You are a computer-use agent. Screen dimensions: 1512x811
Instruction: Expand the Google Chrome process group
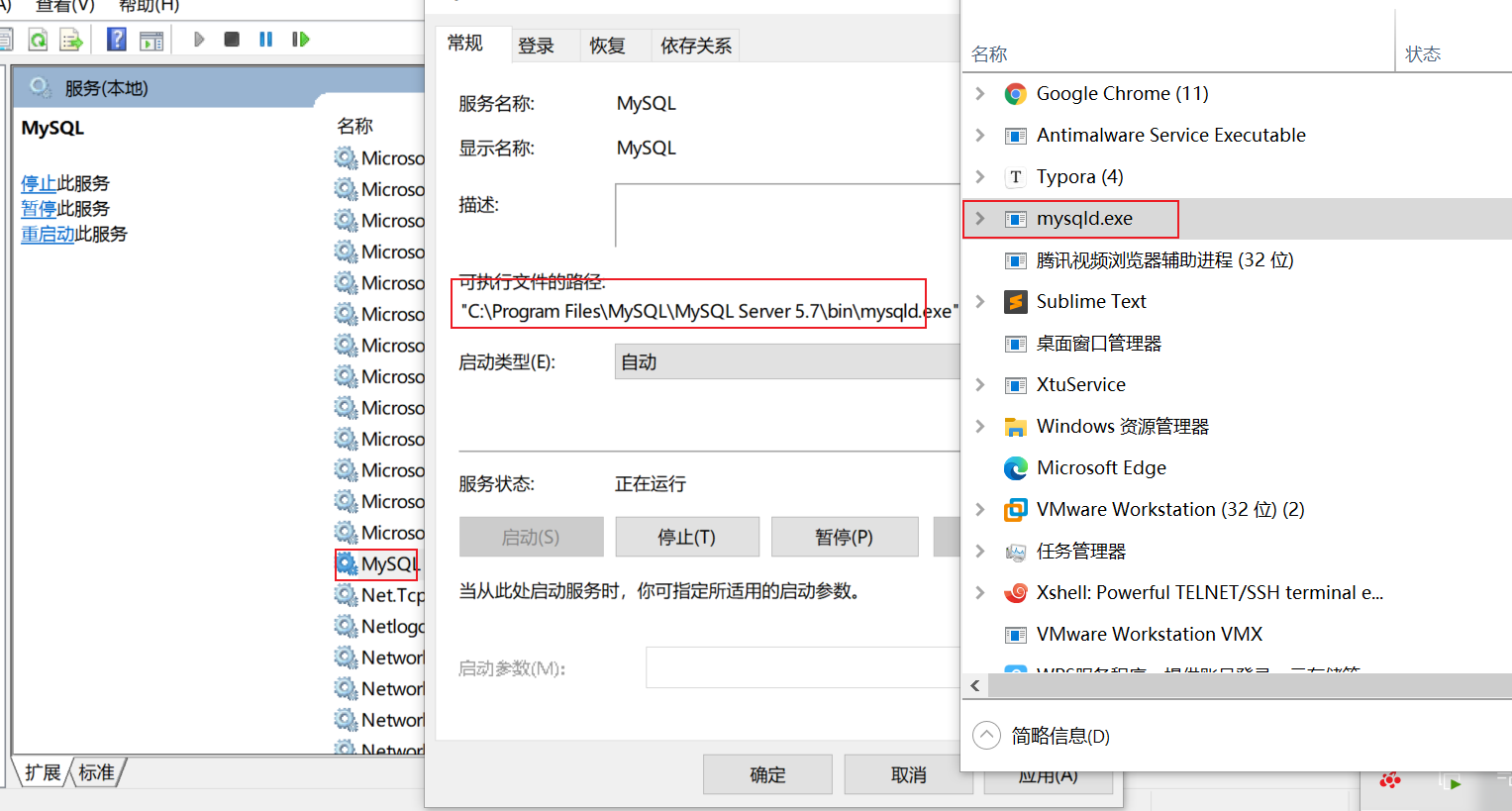point(980,94)
